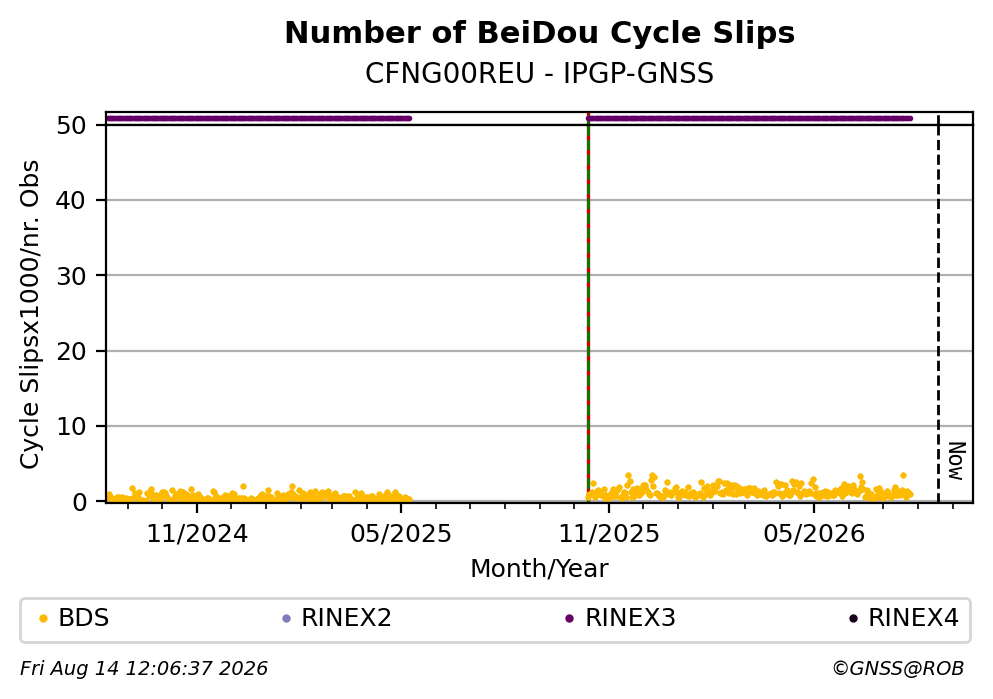Click the dashed Now marker line
This screenshot has height=699, width=993.
pyautogui.click(x=938, y=307)
